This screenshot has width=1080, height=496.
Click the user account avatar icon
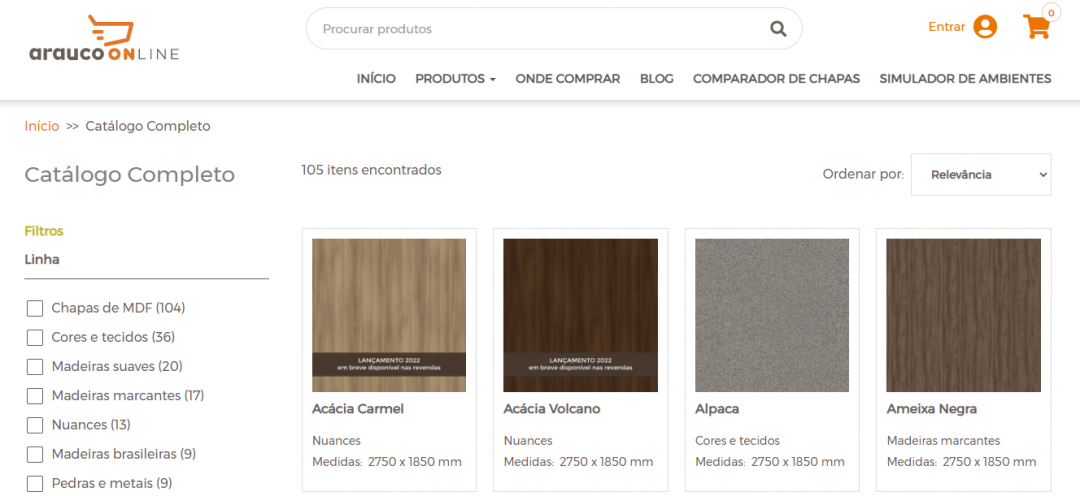click(985, 27)
